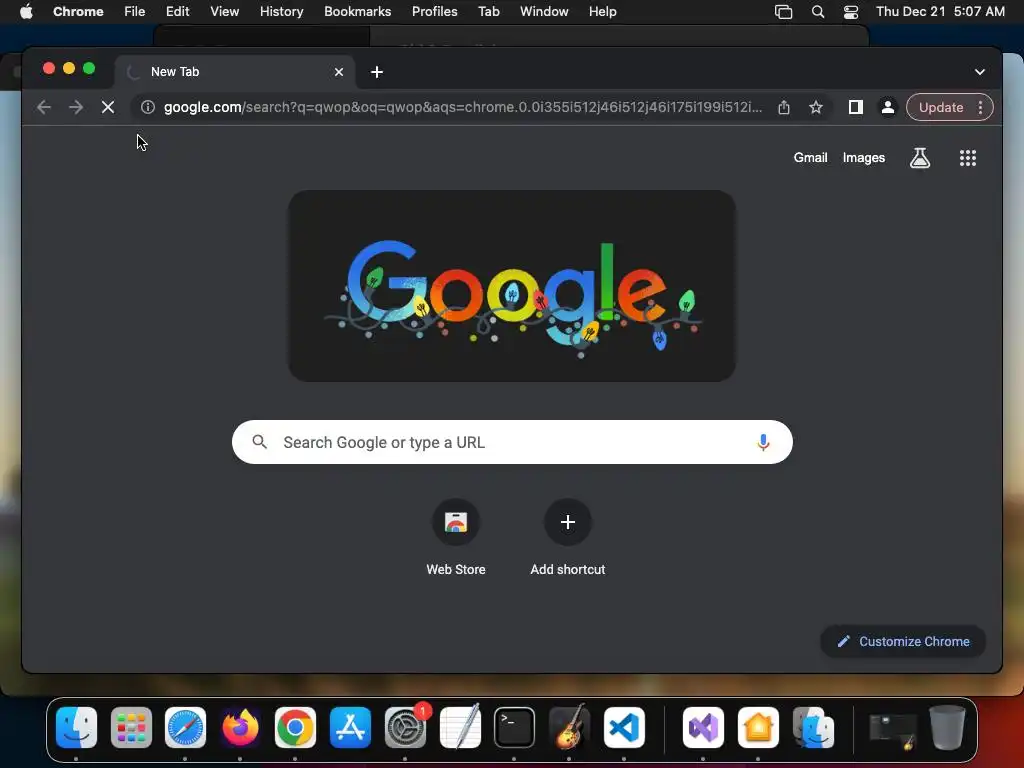Launch Safari from the dock
The image size is (1024, 768).
pyautogui.click(x=185, y=728)
